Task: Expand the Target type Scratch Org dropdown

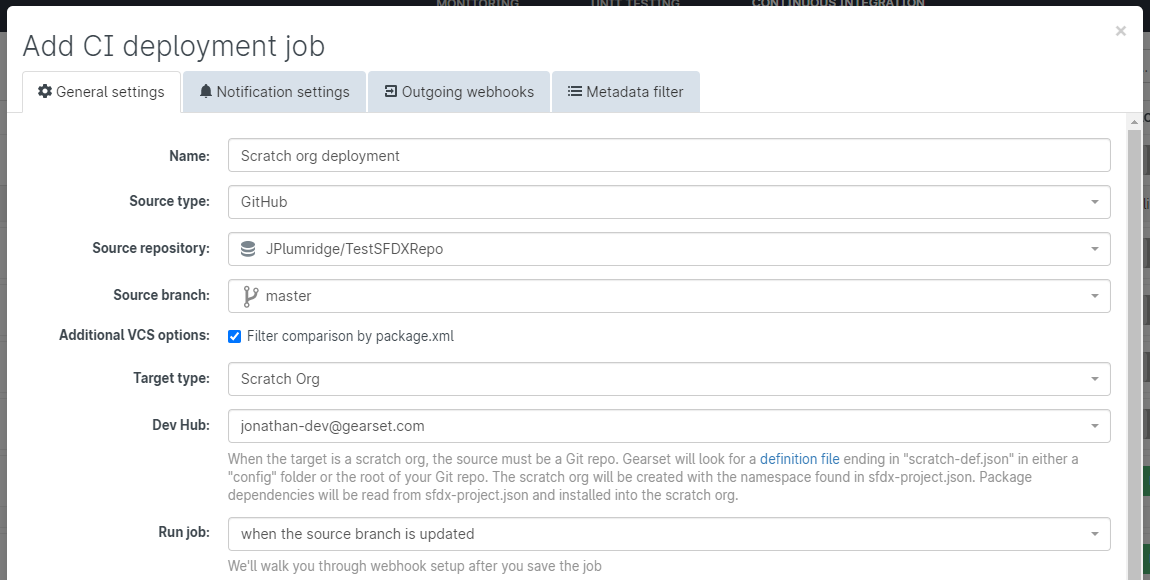Action: [x=1095, y=379]
